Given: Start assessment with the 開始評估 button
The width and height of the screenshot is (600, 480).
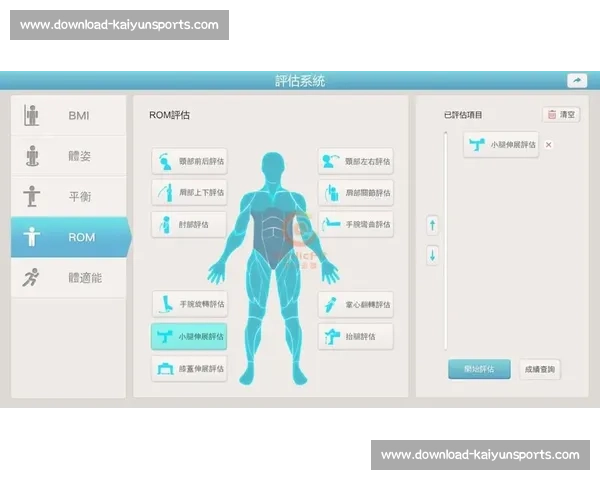Looking at the screenshot, I should 479,369.
